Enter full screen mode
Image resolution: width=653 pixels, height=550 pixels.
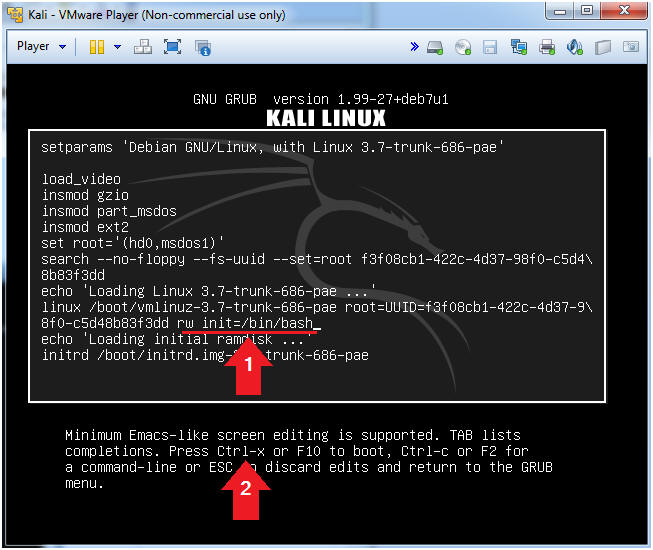(x=172, y=47)
